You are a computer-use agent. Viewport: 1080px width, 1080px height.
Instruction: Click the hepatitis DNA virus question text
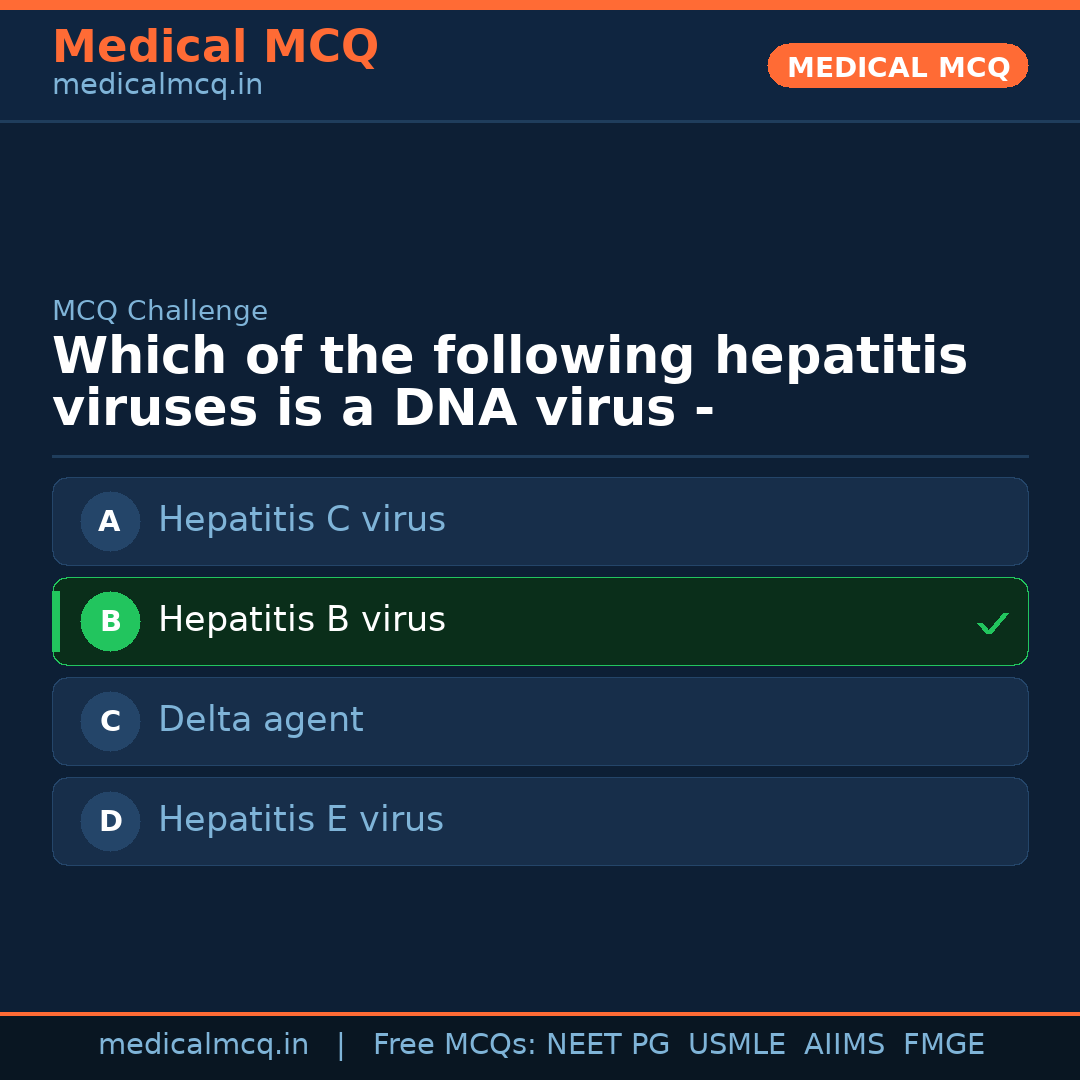(x=509, y=383)
